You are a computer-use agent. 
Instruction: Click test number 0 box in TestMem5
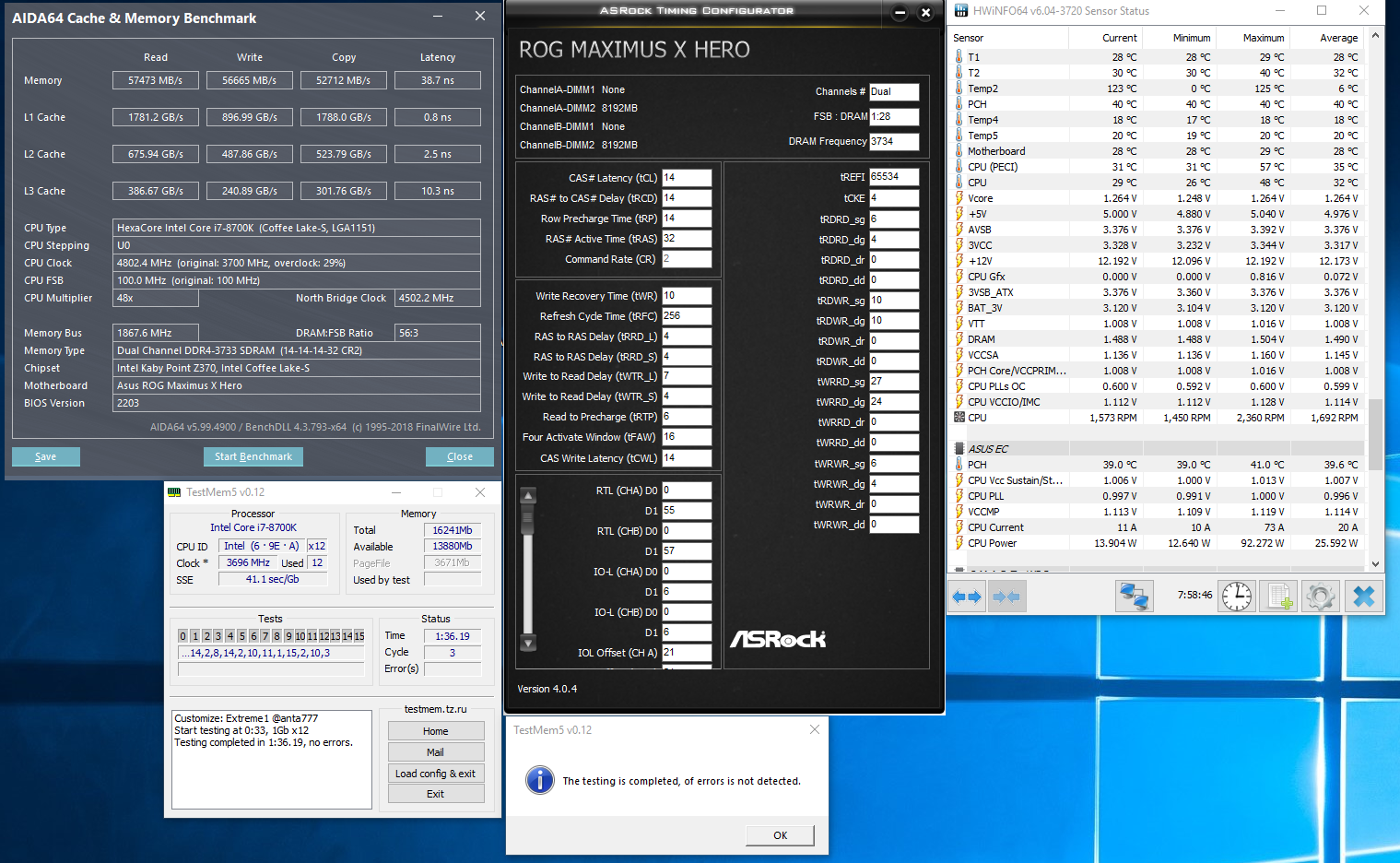tap(183, 636)
